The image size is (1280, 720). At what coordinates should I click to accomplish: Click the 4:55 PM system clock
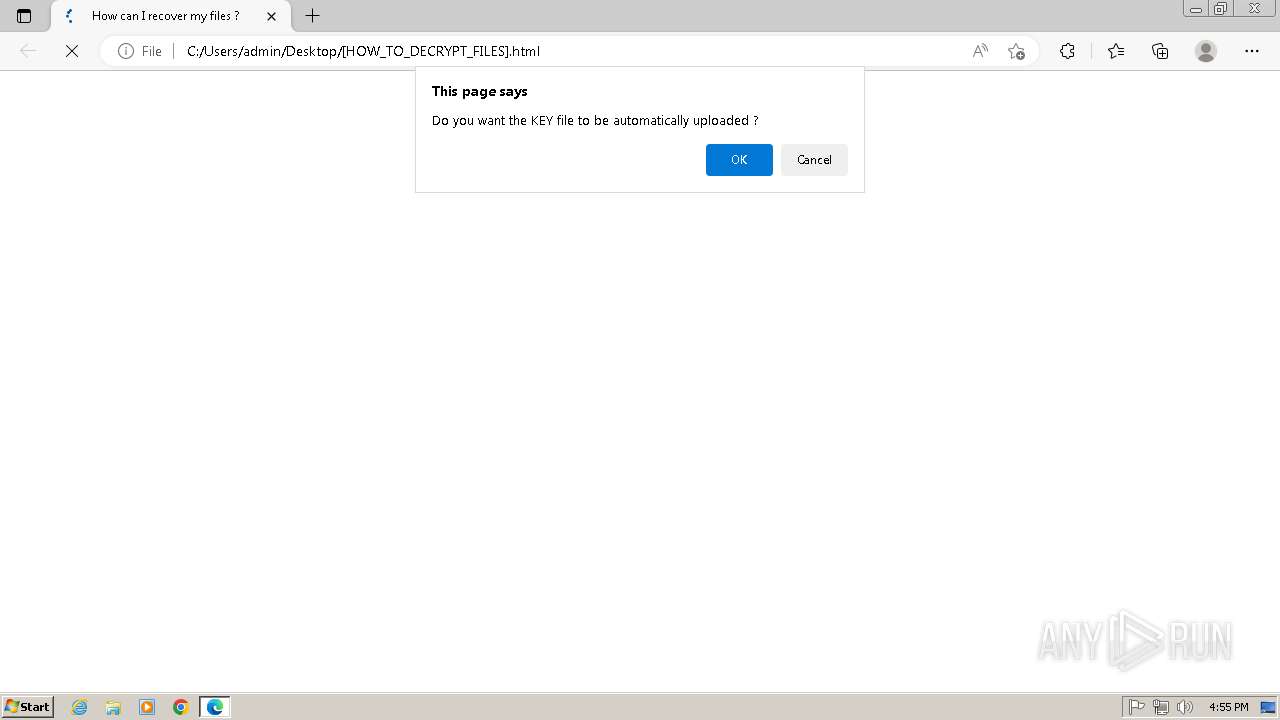pyautogui.click(x=1228, y=707)
